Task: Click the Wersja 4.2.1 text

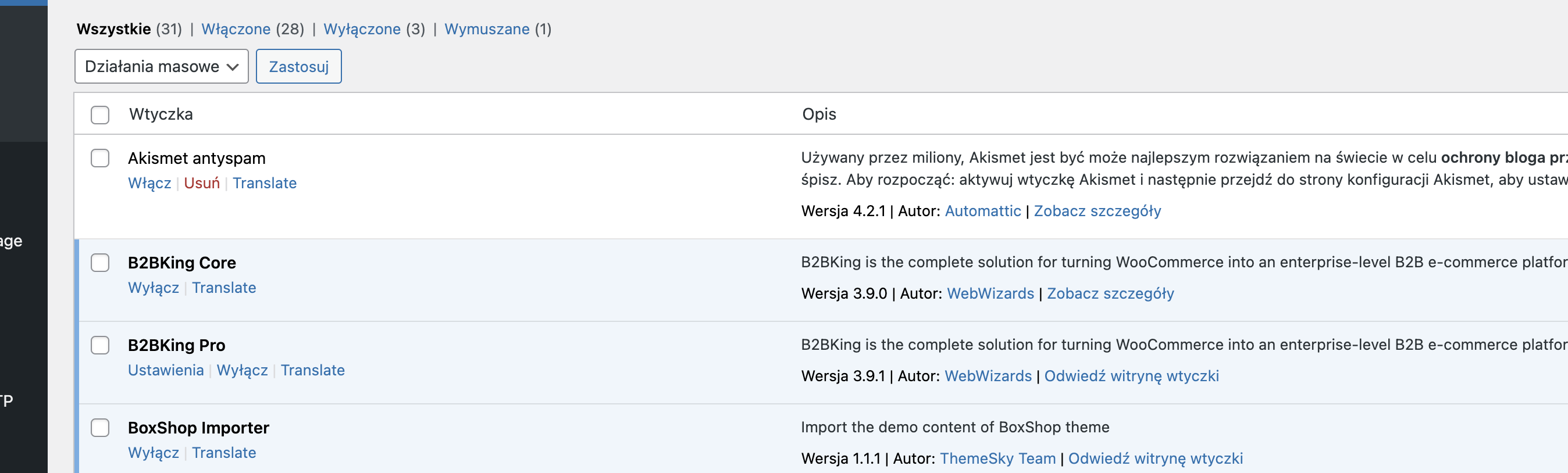Action: point(843,211)
